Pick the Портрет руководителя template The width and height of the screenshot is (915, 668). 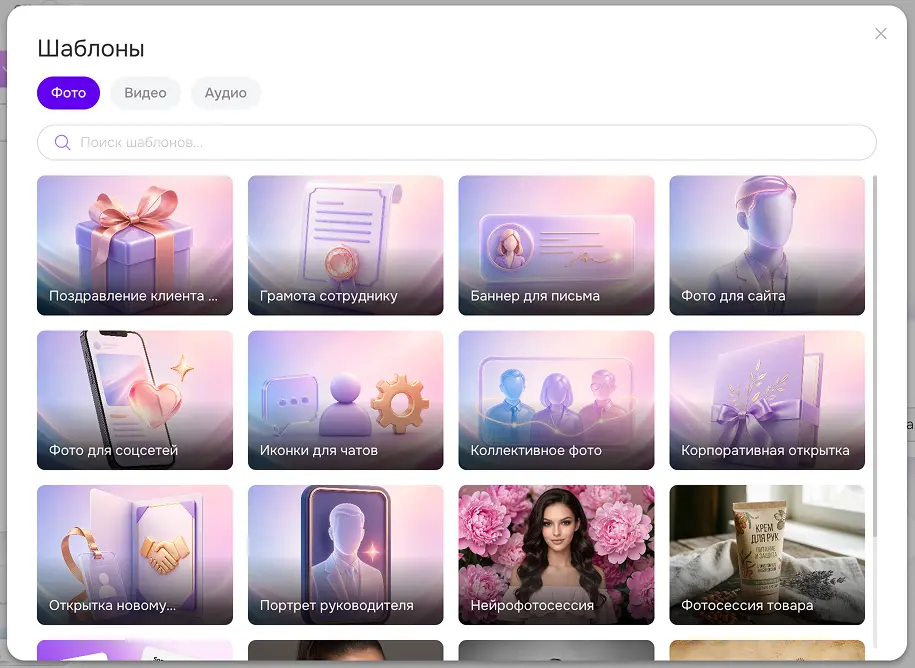(345, 555)
